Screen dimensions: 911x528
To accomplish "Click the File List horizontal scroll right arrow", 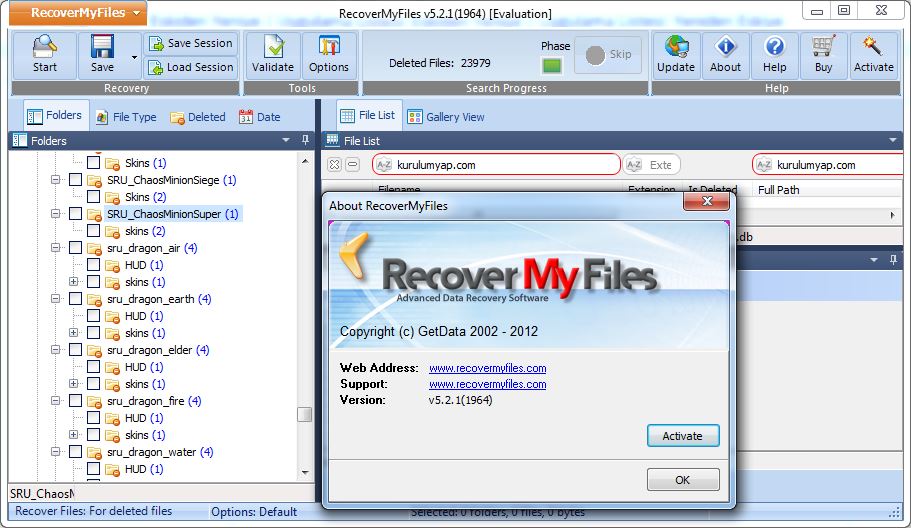I will 892,215.
